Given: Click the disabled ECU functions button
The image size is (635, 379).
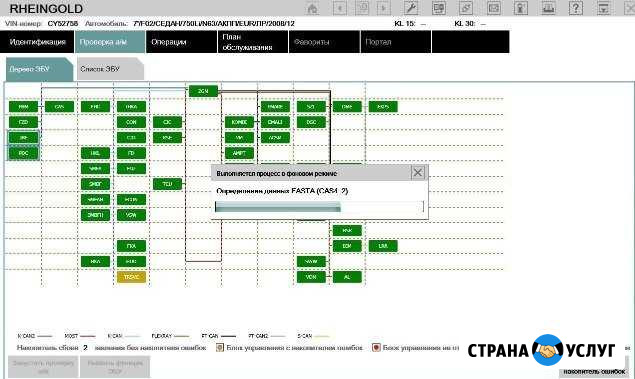Looking at the screenshot, I should click(115, 367).
